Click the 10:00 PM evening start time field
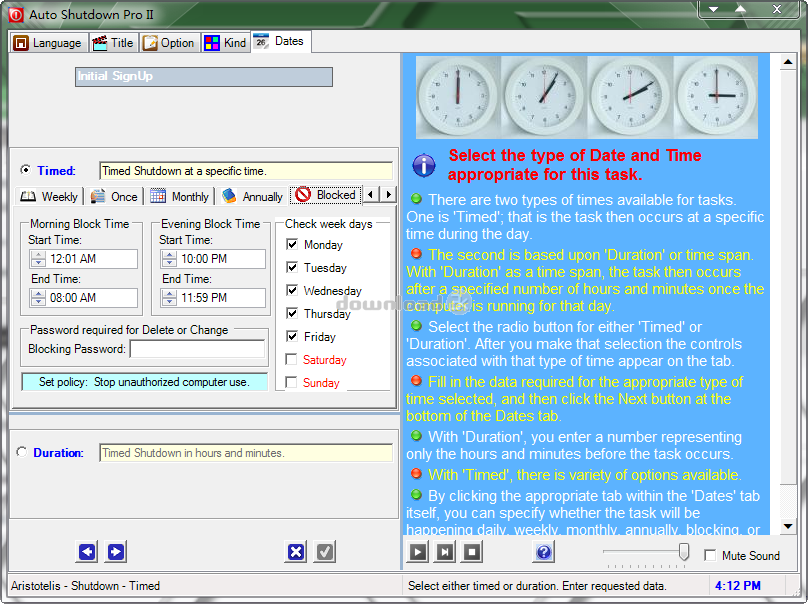Screen dimensions: 808x604 [213, 259]
